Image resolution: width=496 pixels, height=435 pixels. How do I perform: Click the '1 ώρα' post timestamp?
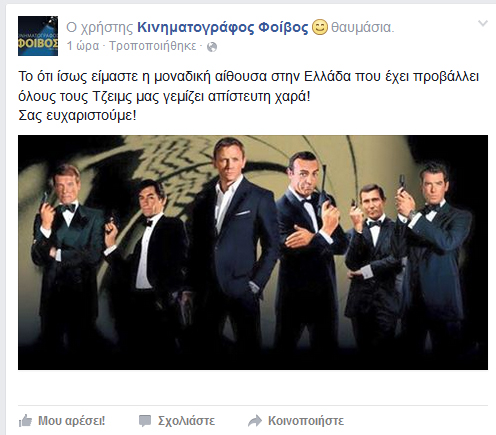83,46
